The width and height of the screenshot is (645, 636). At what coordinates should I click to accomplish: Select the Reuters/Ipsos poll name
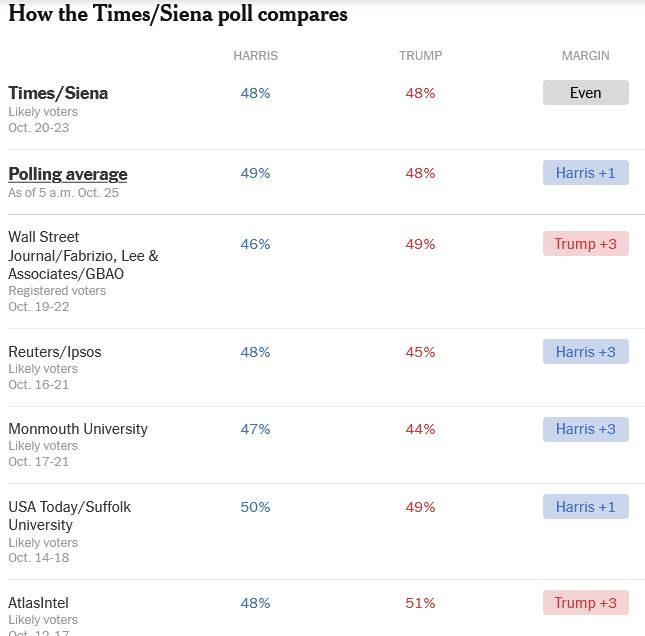pos(55,352)
